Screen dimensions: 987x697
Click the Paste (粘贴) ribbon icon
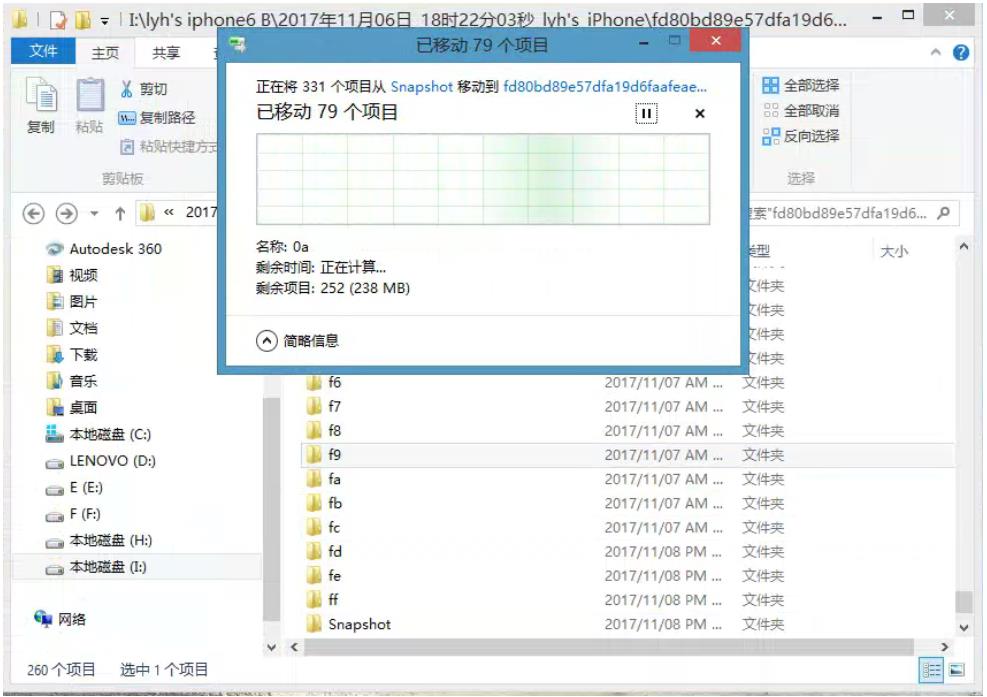pos(89,105)
